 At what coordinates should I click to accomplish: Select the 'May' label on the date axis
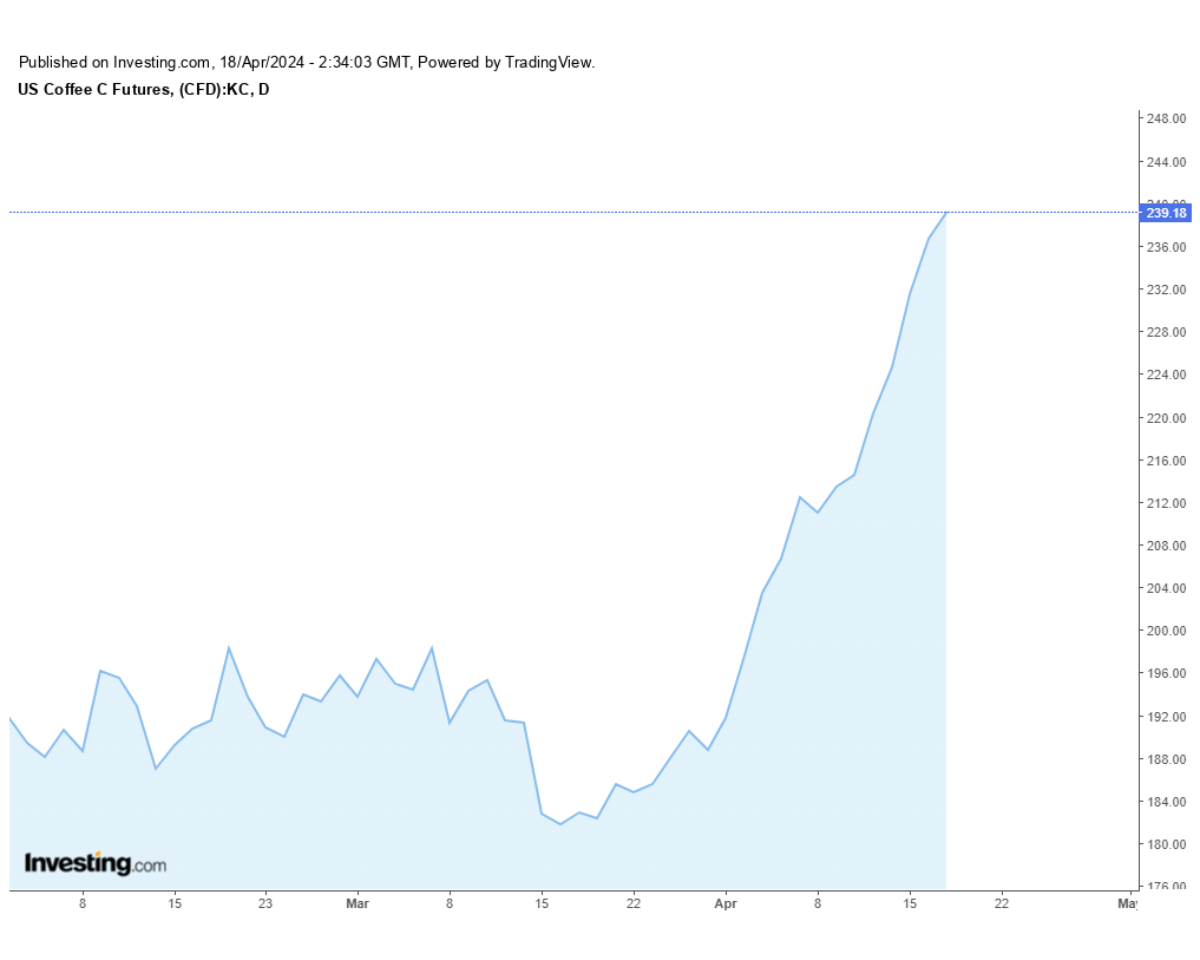1127,903
